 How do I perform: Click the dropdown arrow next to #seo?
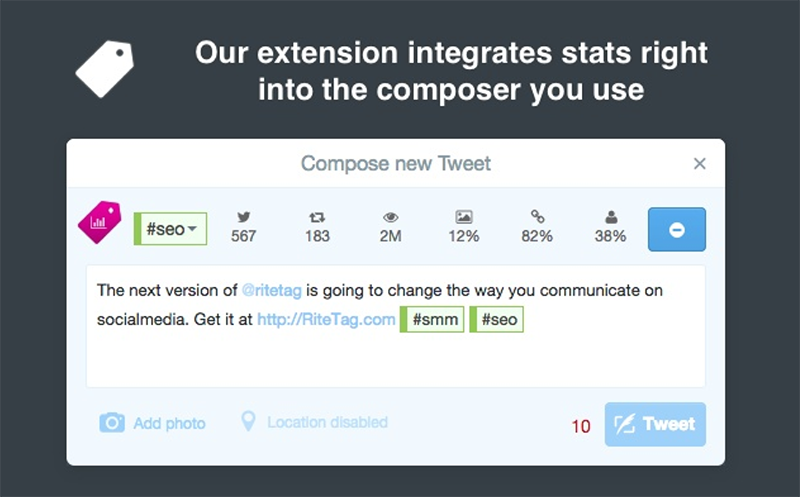click(192, 229)
